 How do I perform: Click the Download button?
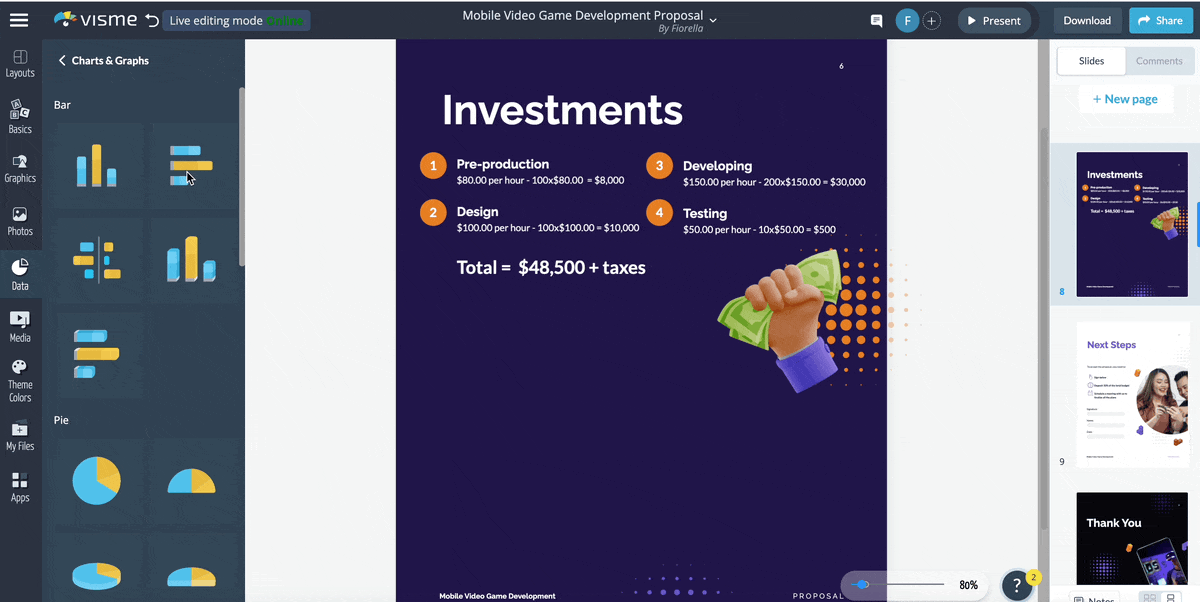point(1087,21)
